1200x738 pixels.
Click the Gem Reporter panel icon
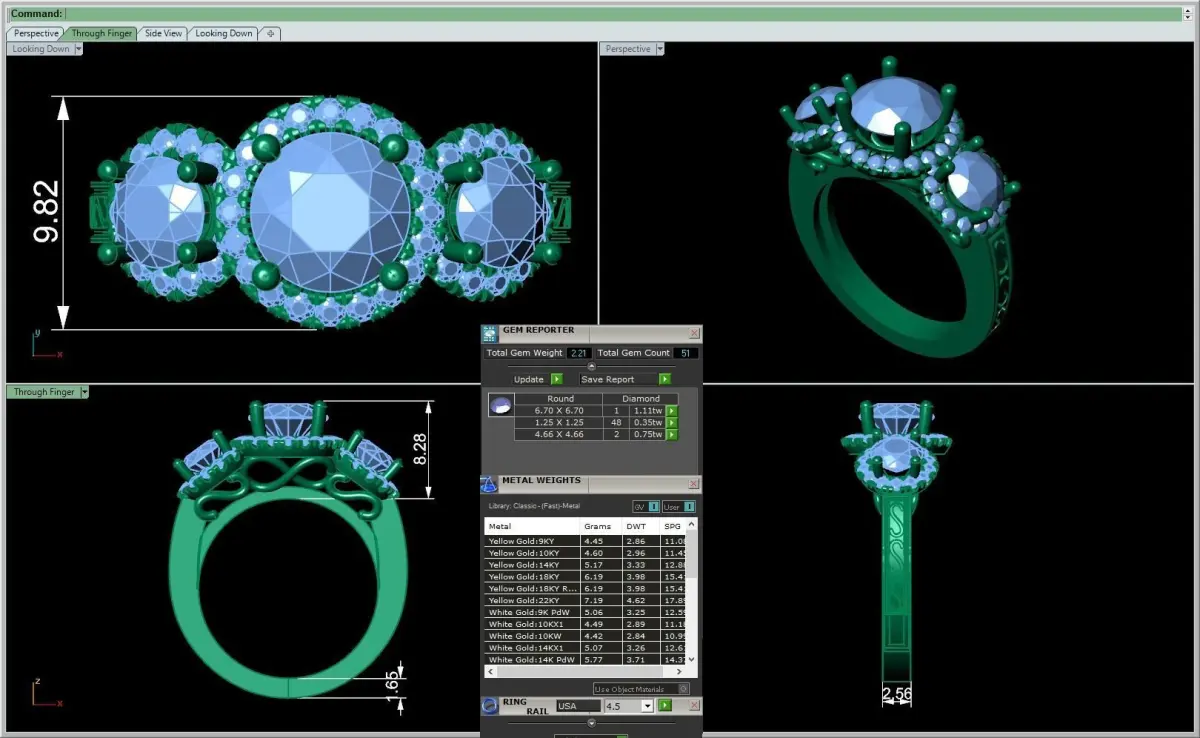point(490,334)
